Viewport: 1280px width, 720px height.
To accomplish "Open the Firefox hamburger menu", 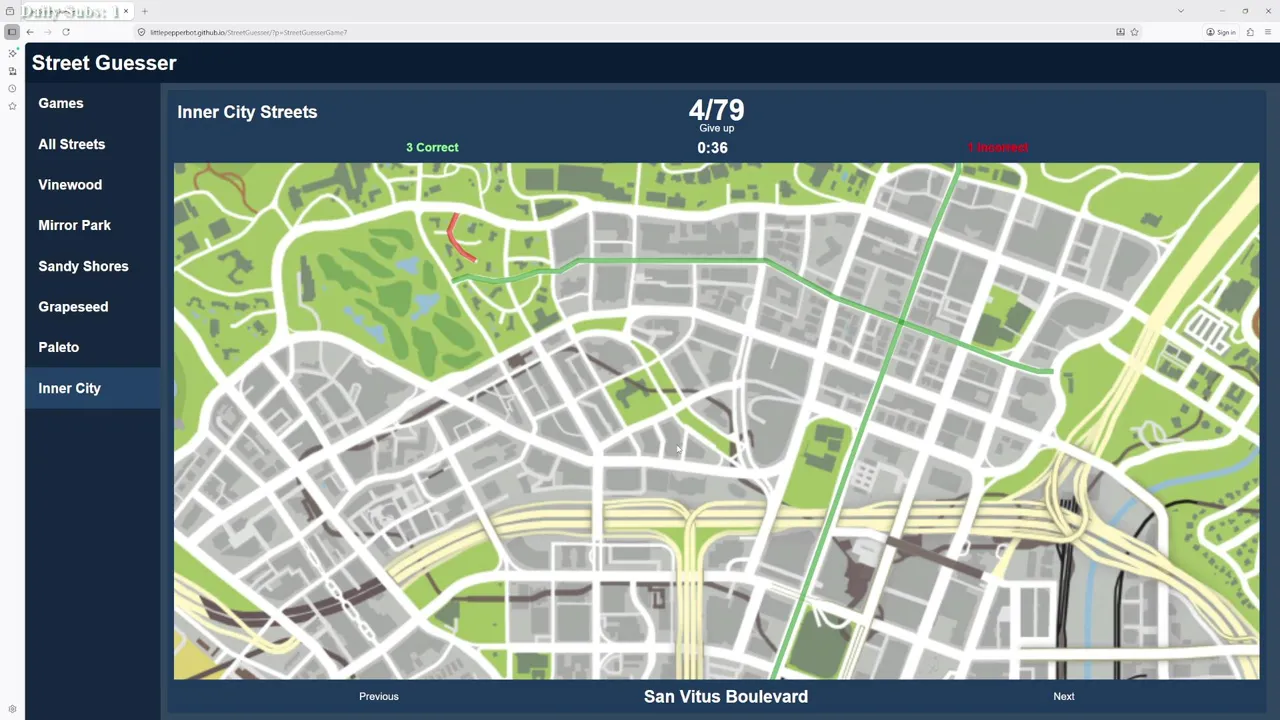I will coord(1267,32).
